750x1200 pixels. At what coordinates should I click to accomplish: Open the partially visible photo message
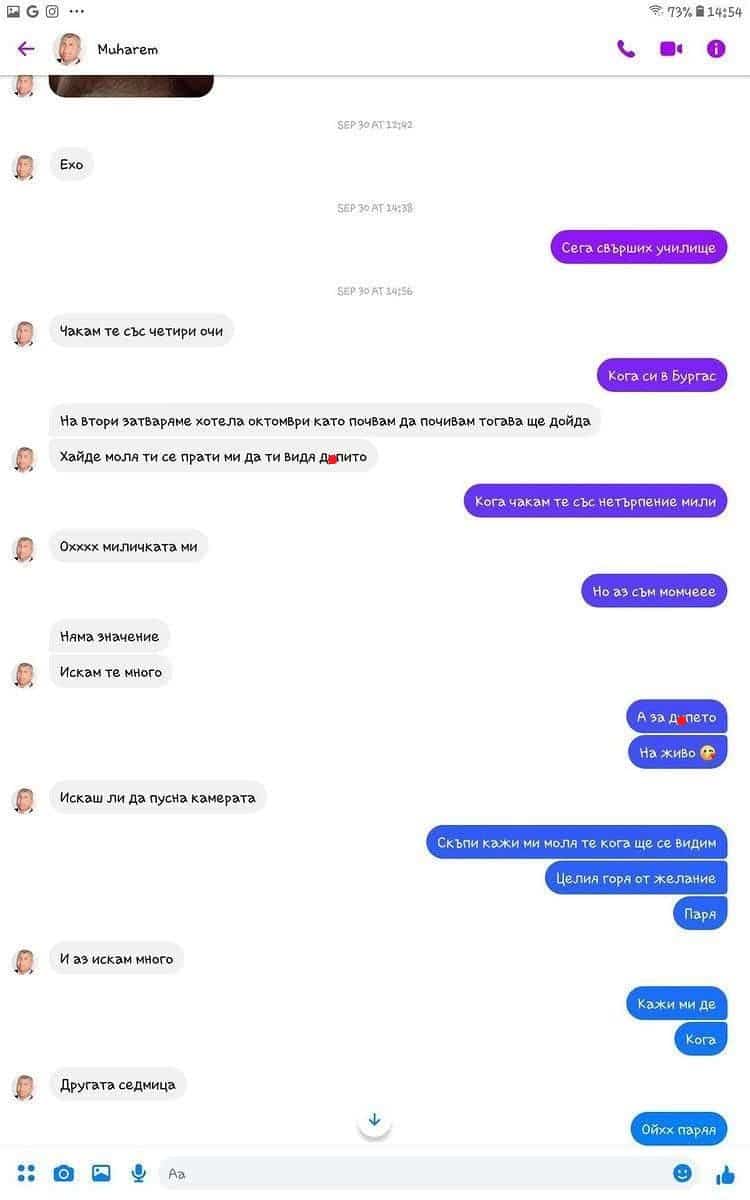tap(131, 87)
